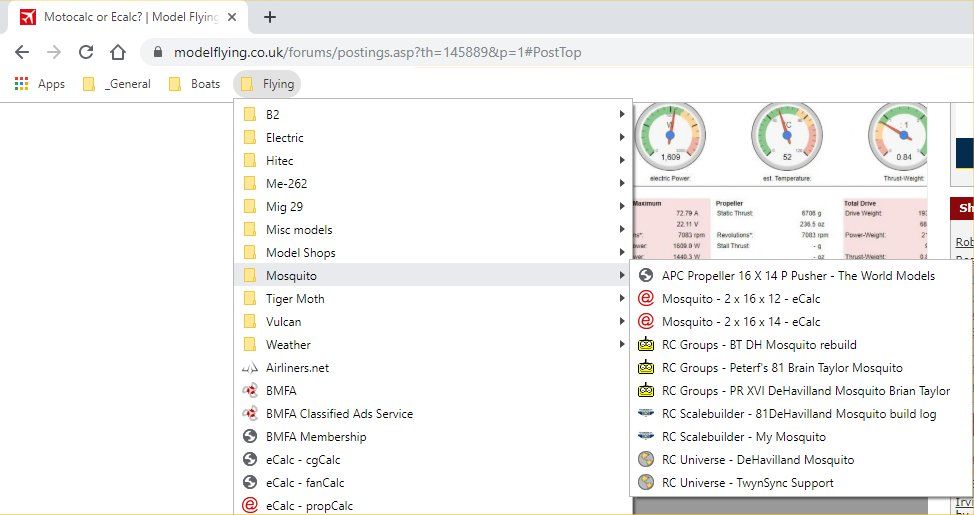974x515 pixels.
Task: Click the browser Back arrow button
Action: [x=22, y=52]
